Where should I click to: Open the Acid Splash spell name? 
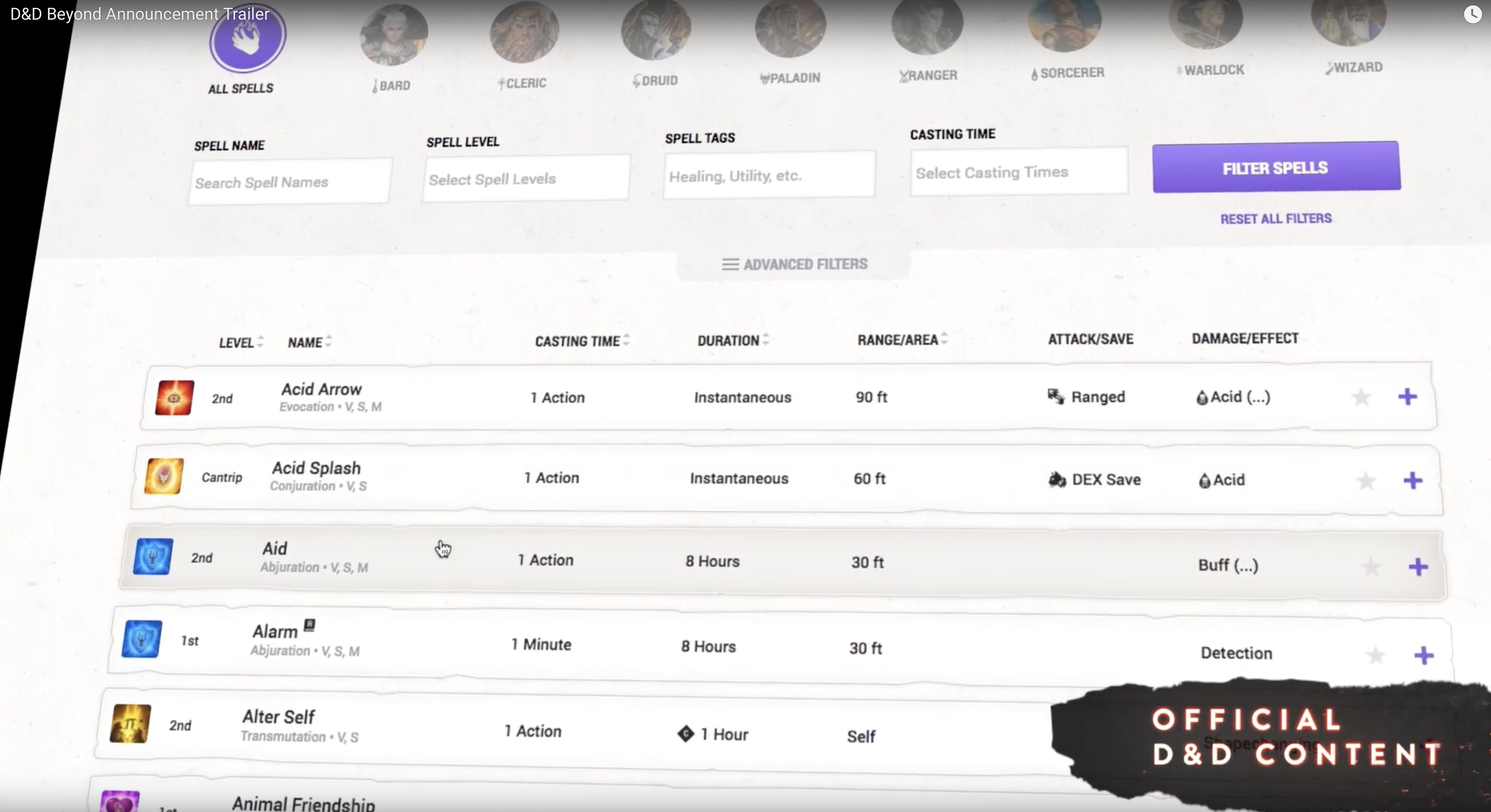pos(316,468)
